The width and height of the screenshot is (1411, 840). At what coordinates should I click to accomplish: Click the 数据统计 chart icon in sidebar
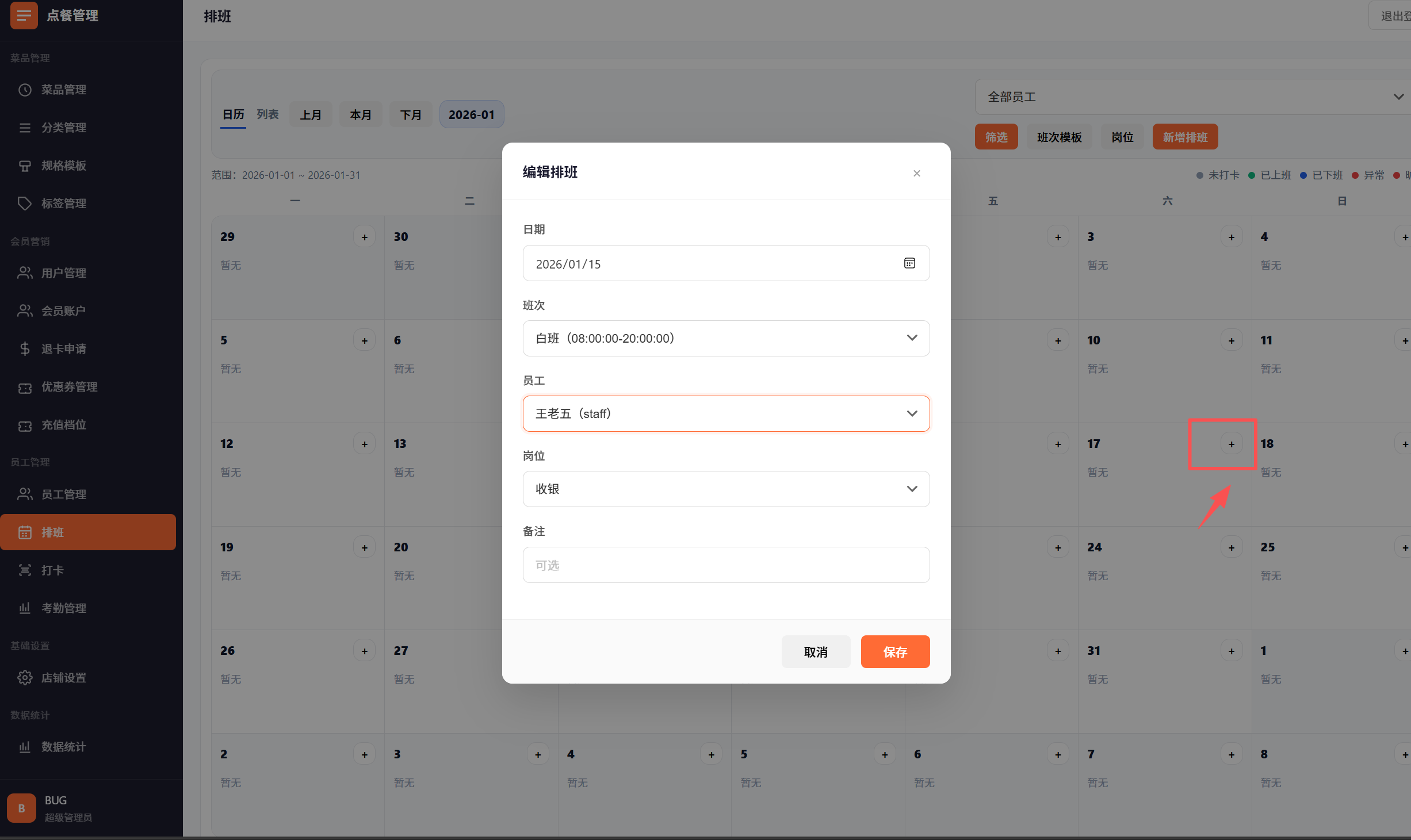25,746
